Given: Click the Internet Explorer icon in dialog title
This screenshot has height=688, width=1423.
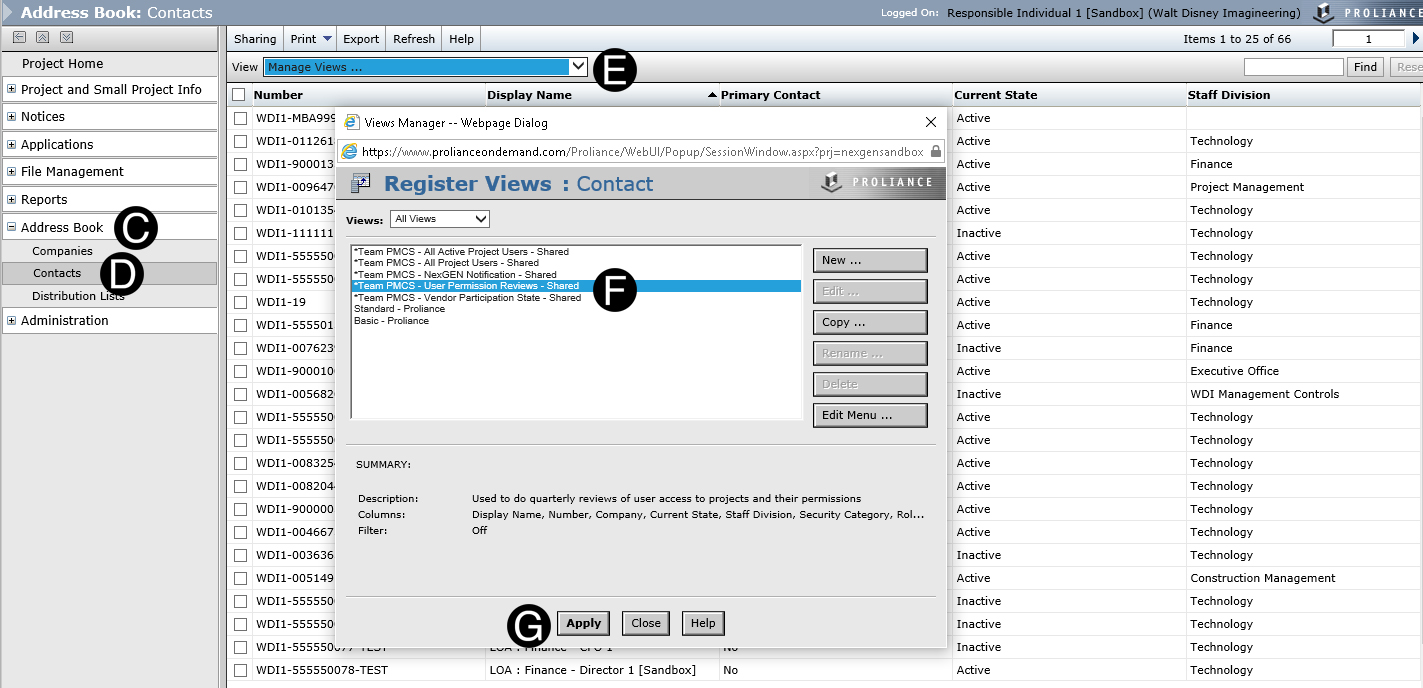Looking at the screenshot, I should 352,122.
